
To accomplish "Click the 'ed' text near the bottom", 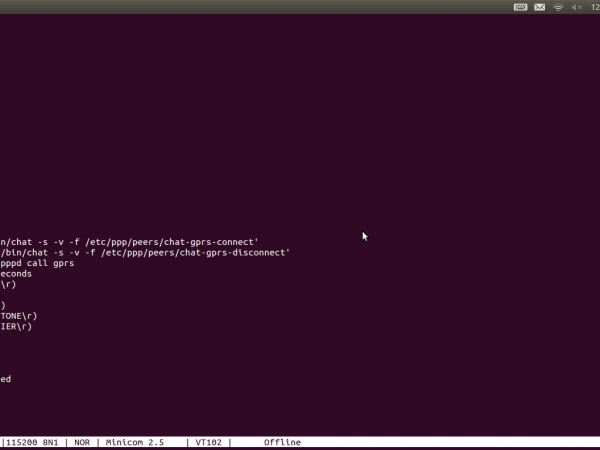I will 5,379.
